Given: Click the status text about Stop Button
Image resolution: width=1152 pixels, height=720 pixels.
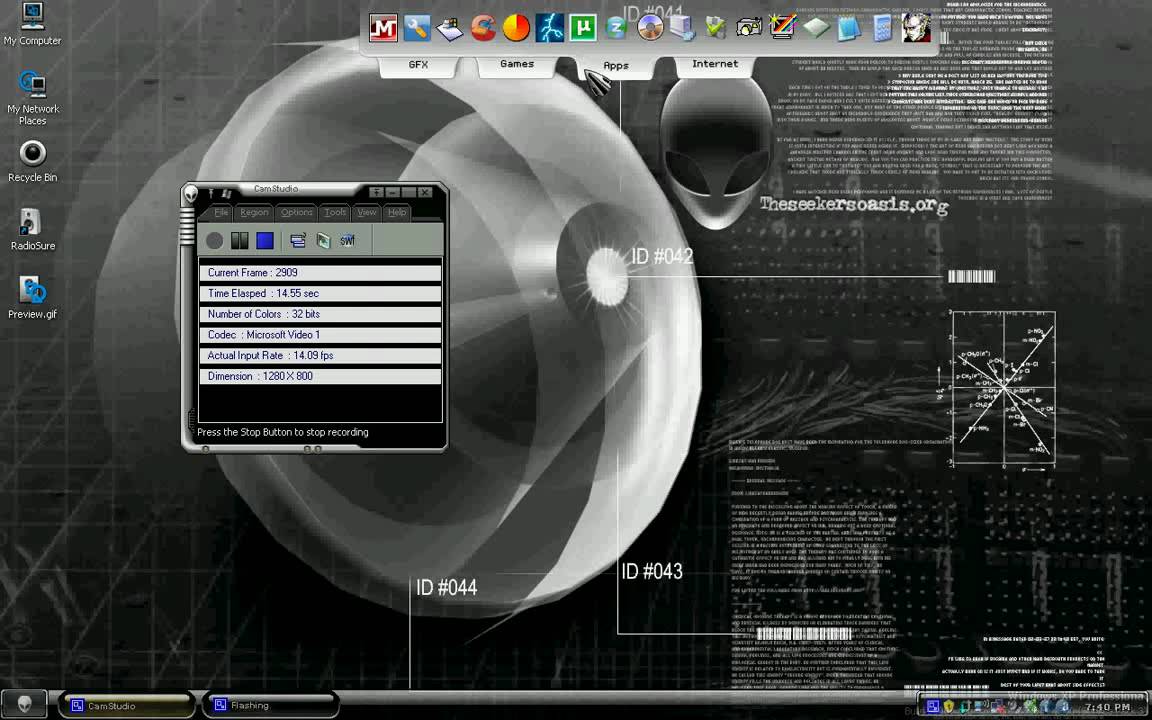Looking at the screenshot, I should click(x=283, y=432).
